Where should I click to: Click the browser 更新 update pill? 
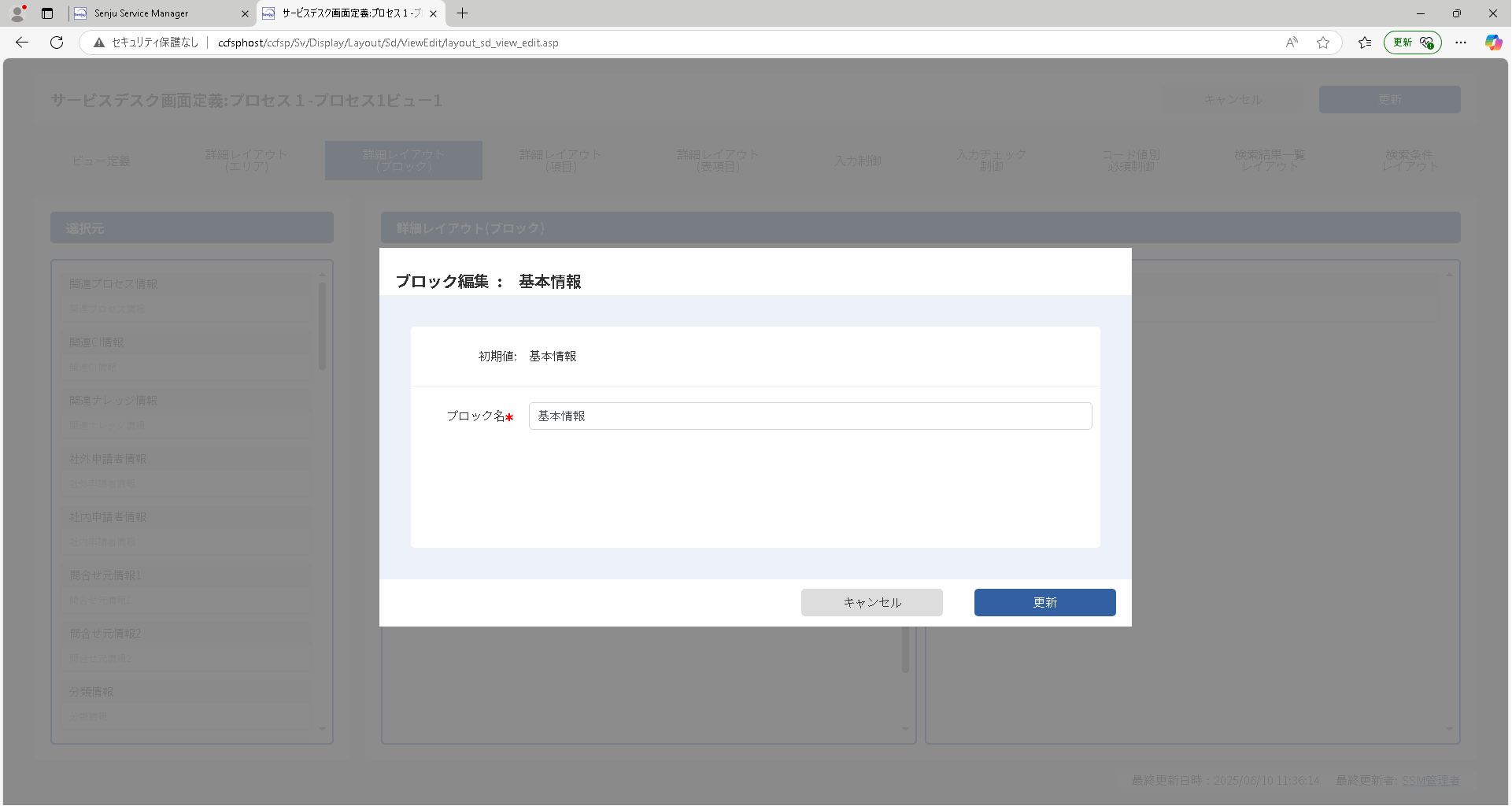tap(1413, 43)
